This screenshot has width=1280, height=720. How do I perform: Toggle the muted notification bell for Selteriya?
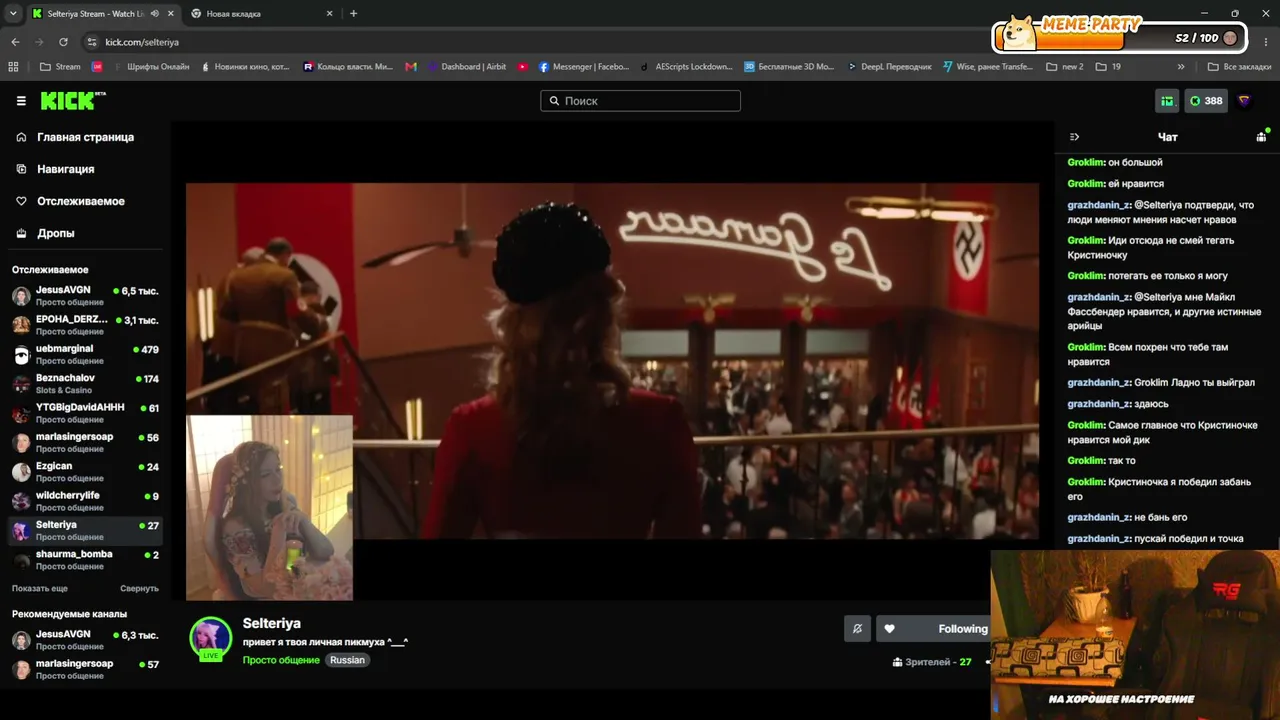click(x=857, y=629)
